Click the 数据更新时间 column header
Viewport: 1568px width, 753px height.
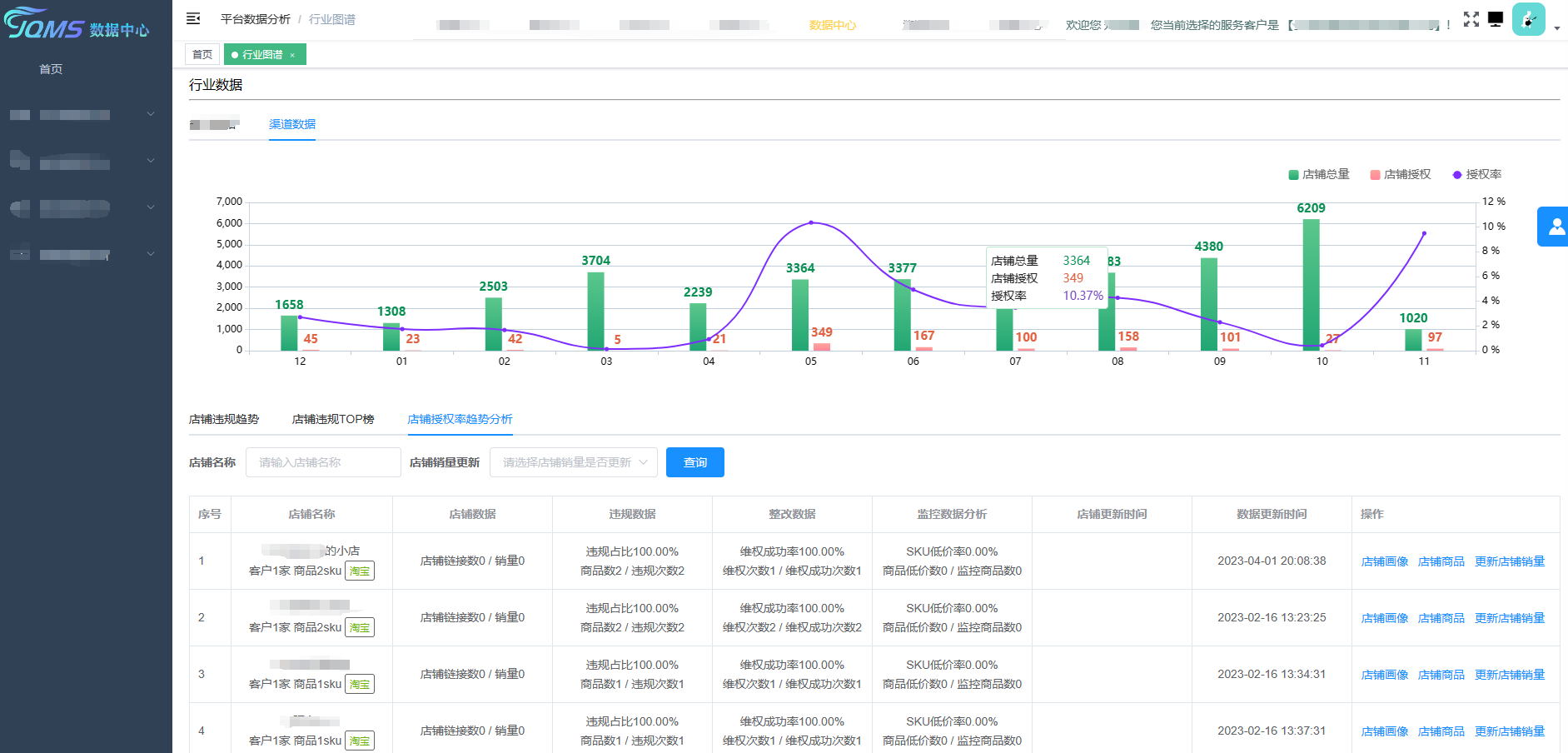1272,514
